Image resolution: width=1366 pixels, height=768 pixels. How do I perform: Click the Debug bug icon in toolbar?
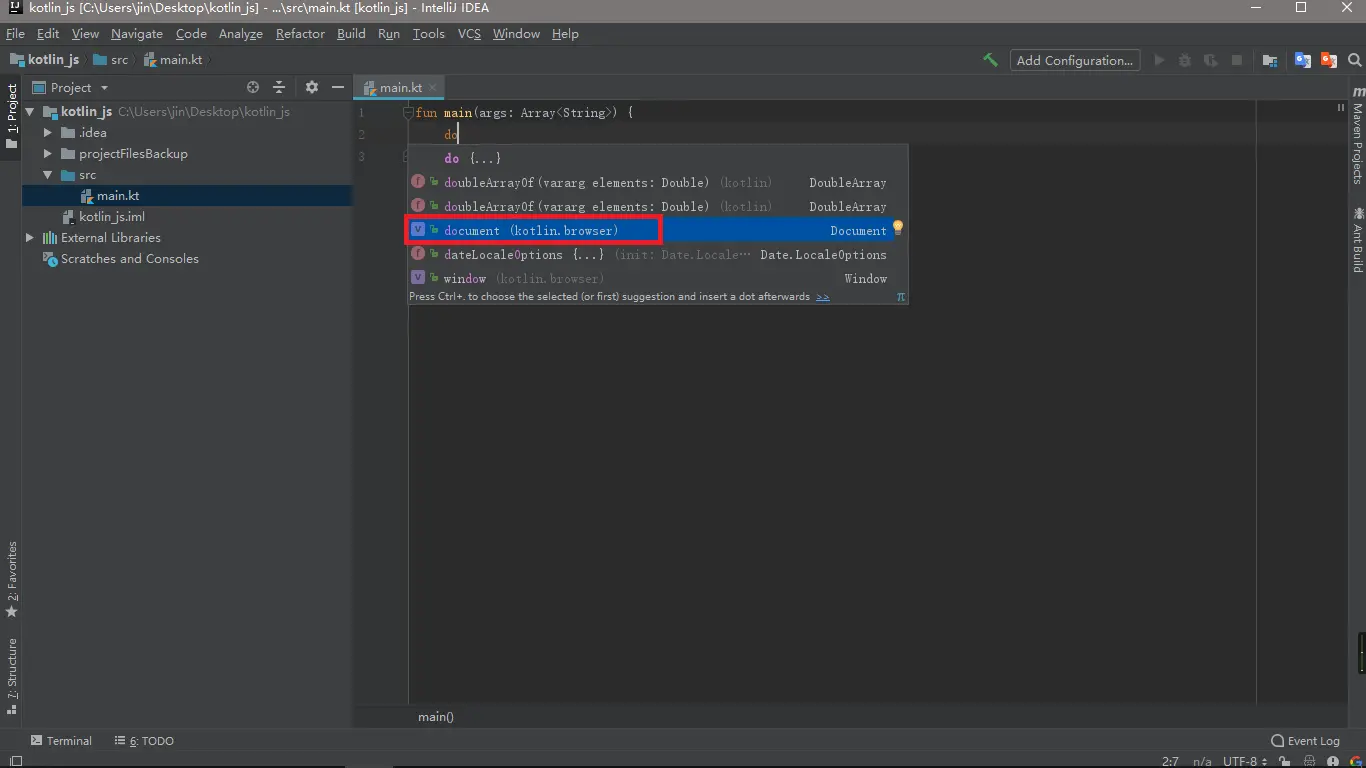point(1185,60)
